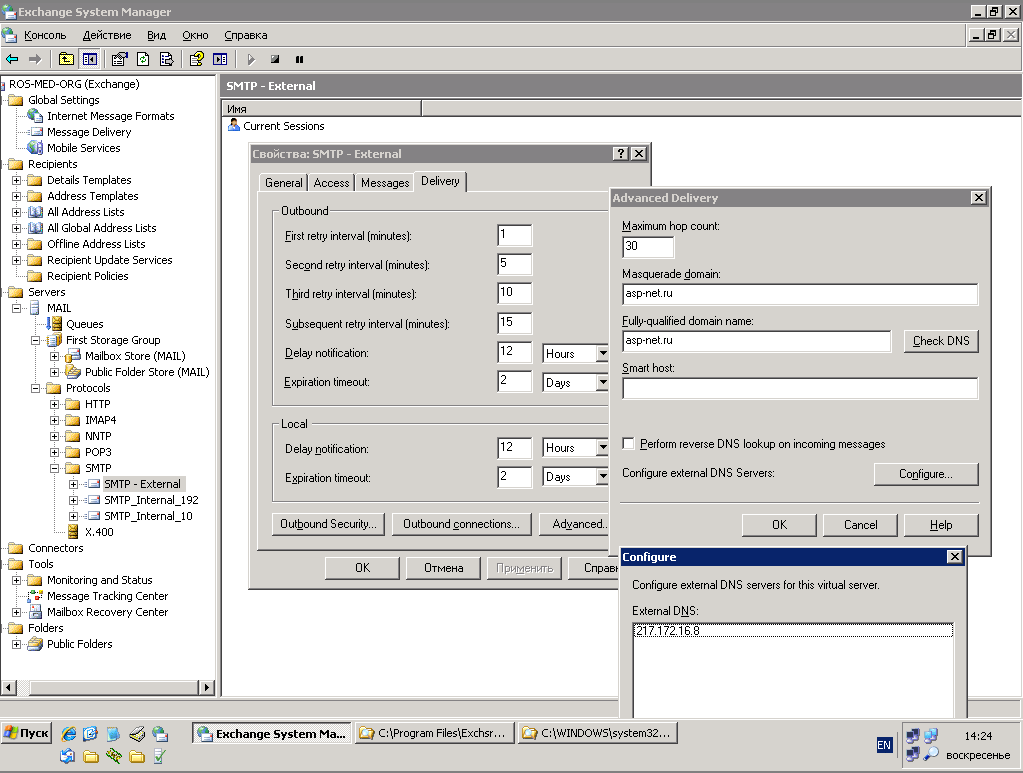Image resolution: width=1023 pixels, height=773 pixels.
Task: Click the Back arrow toolbar icon
Action: tap(12, 59)
